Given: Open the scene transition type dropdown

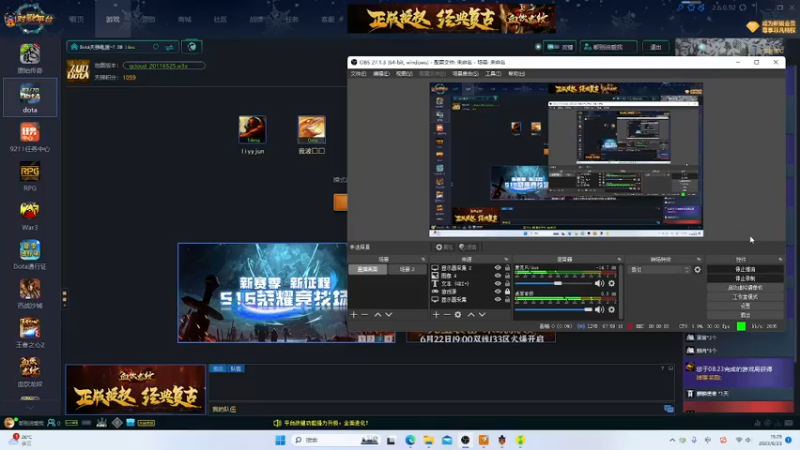Looking at the screenshot, I should coord(660,269).
